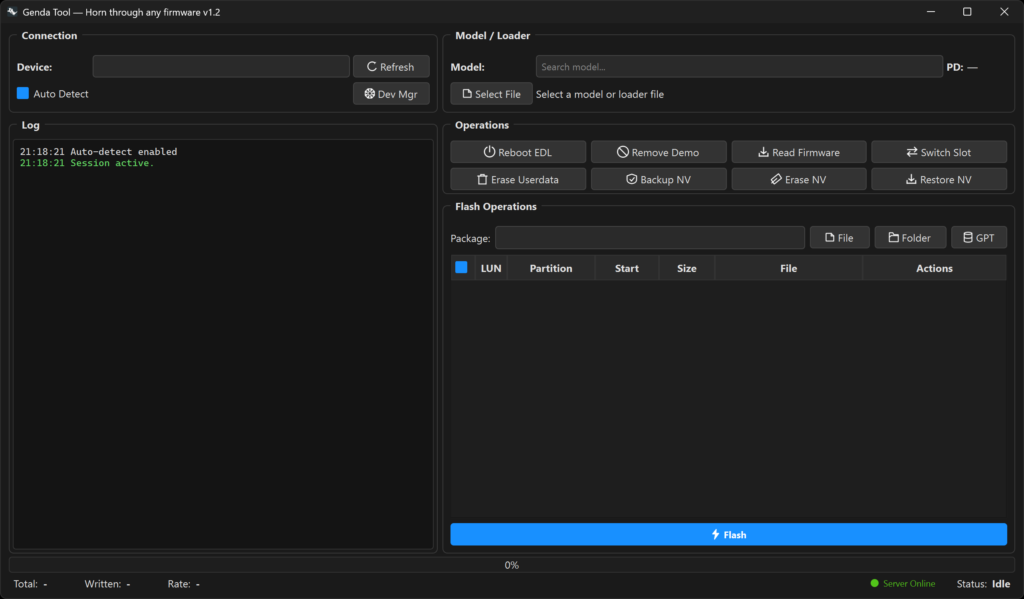The image size is (1024, 599).
Task: Click the Switch Slot button
Action: (938, 152)
